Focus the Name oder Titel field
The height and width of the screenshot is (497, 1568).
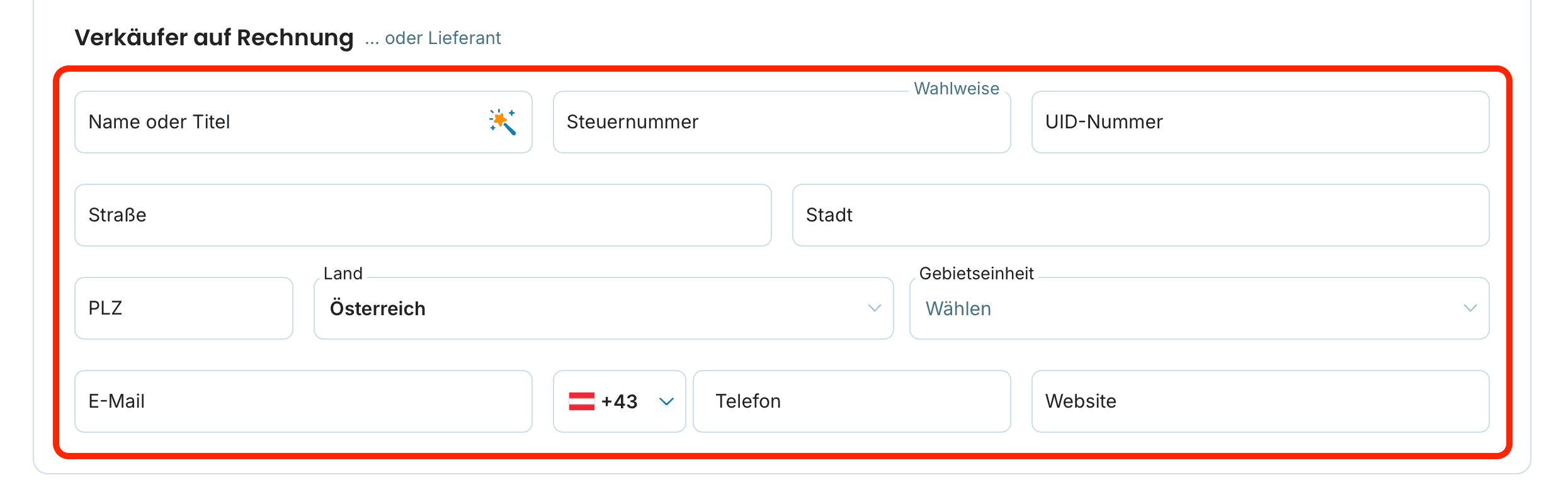(304, 122)
